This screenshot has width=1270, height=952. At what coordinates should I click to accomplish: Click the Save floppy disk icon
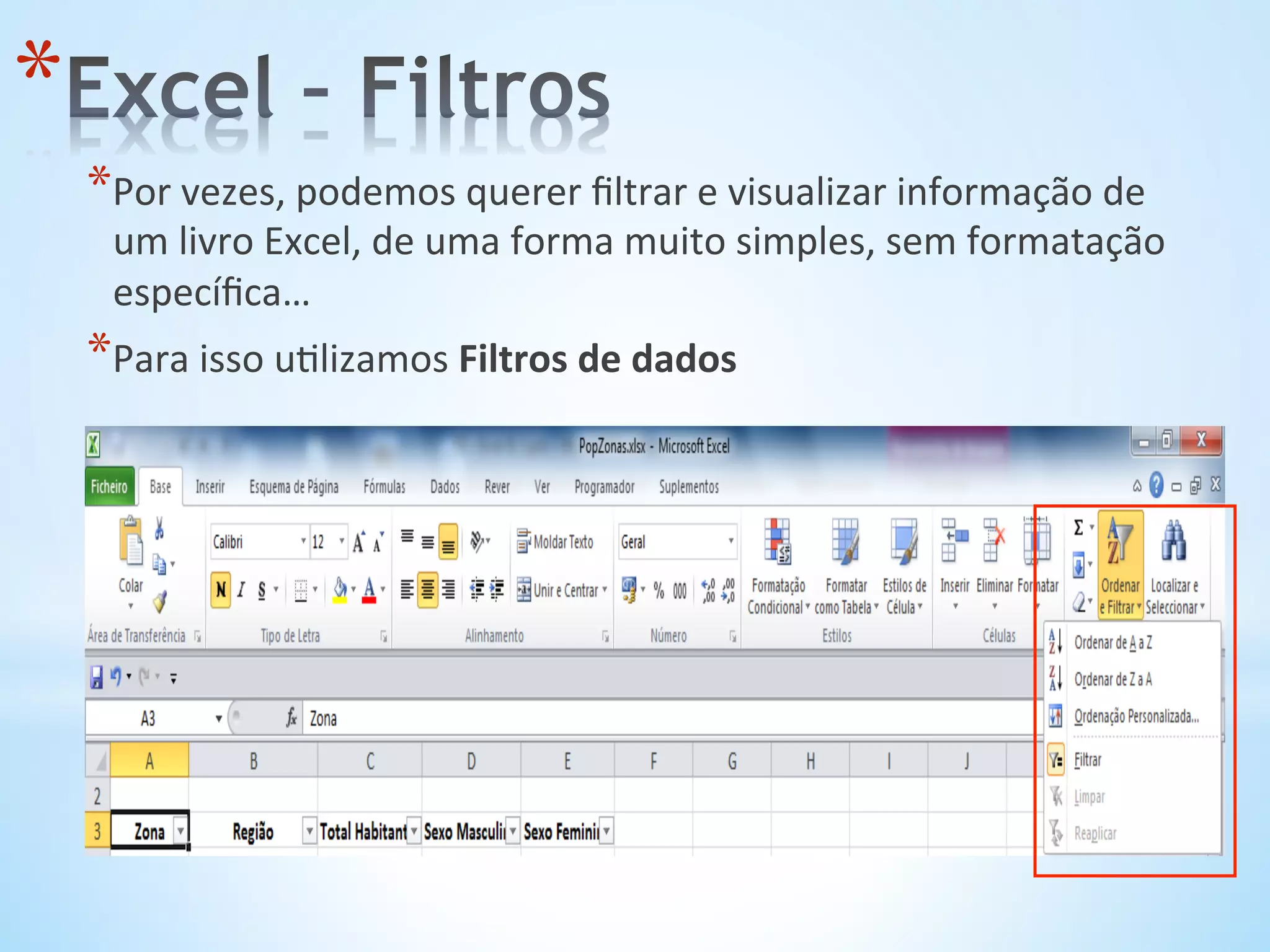click(x=97, y=677)
